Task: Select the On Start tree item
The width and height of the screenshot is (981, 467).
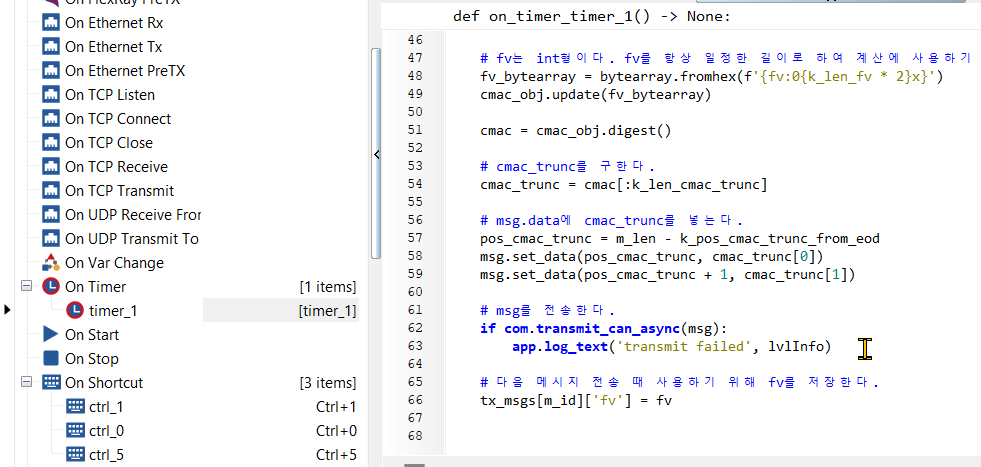Action: tap(92, 335)
